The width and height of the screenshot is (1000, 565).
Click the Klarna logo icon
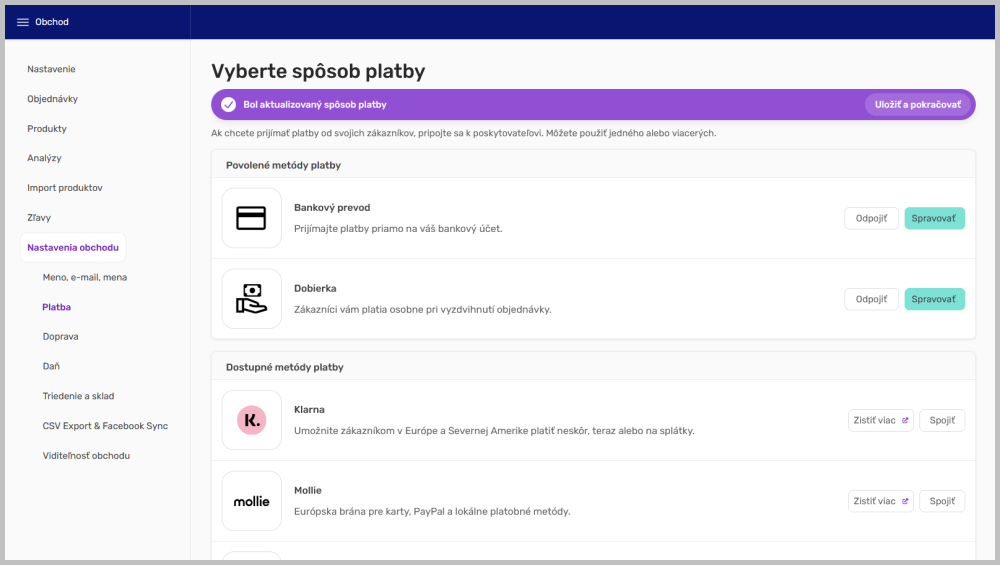point(251,420)
